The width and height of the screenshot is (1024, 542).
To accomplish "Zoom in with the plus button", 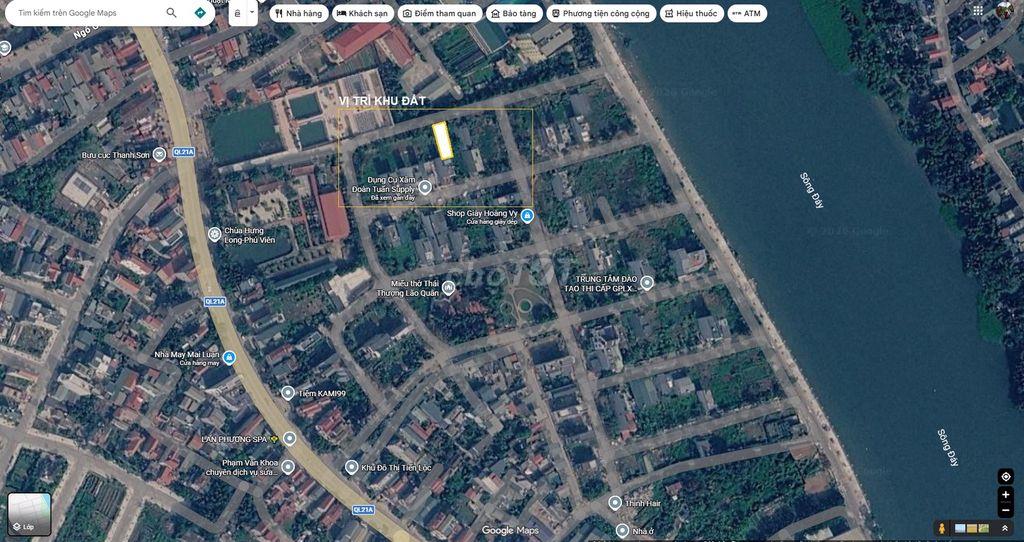I will tap(1006, 495).
